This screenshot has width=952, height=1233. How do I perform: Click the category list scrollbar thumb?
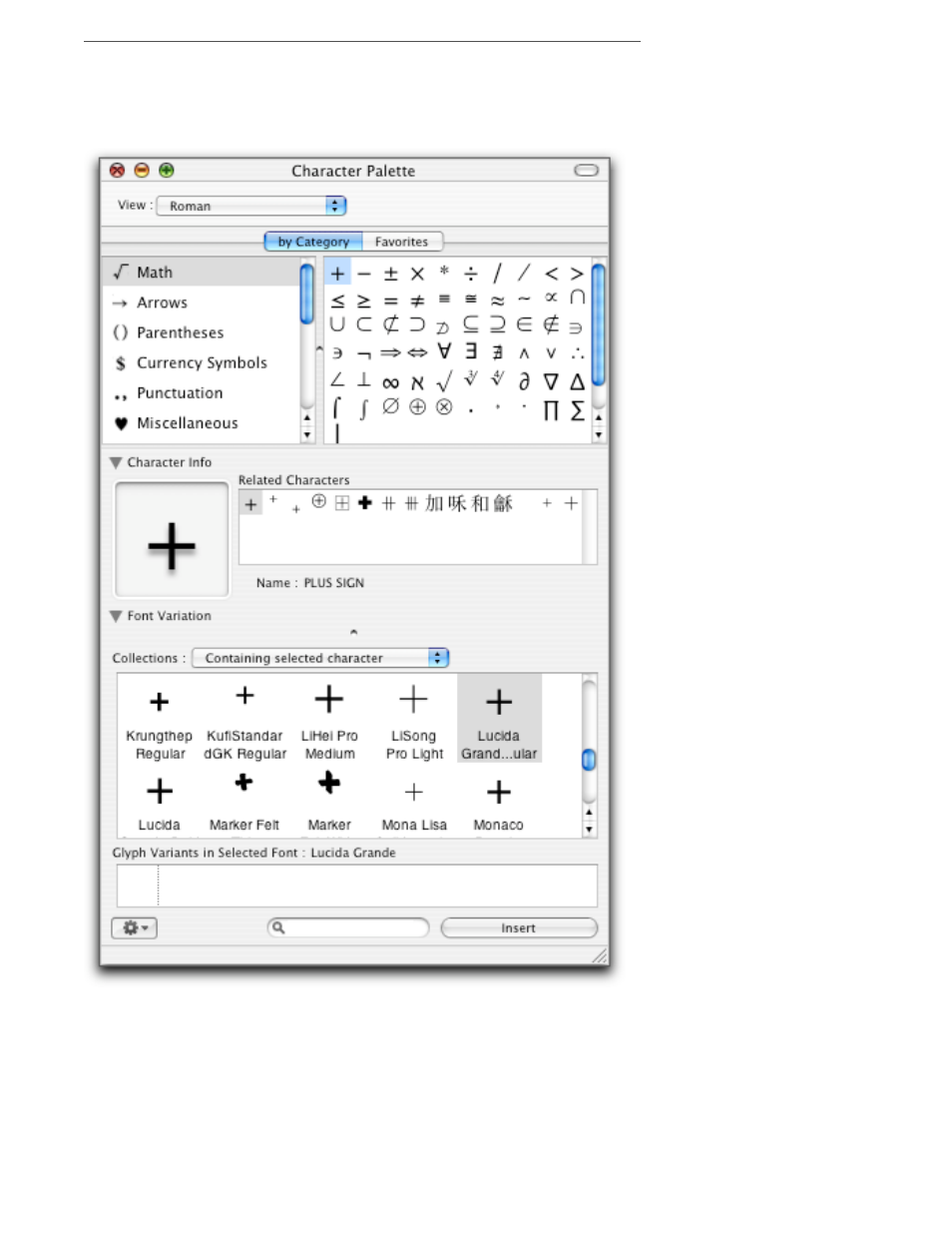click(x=306, y=294)
